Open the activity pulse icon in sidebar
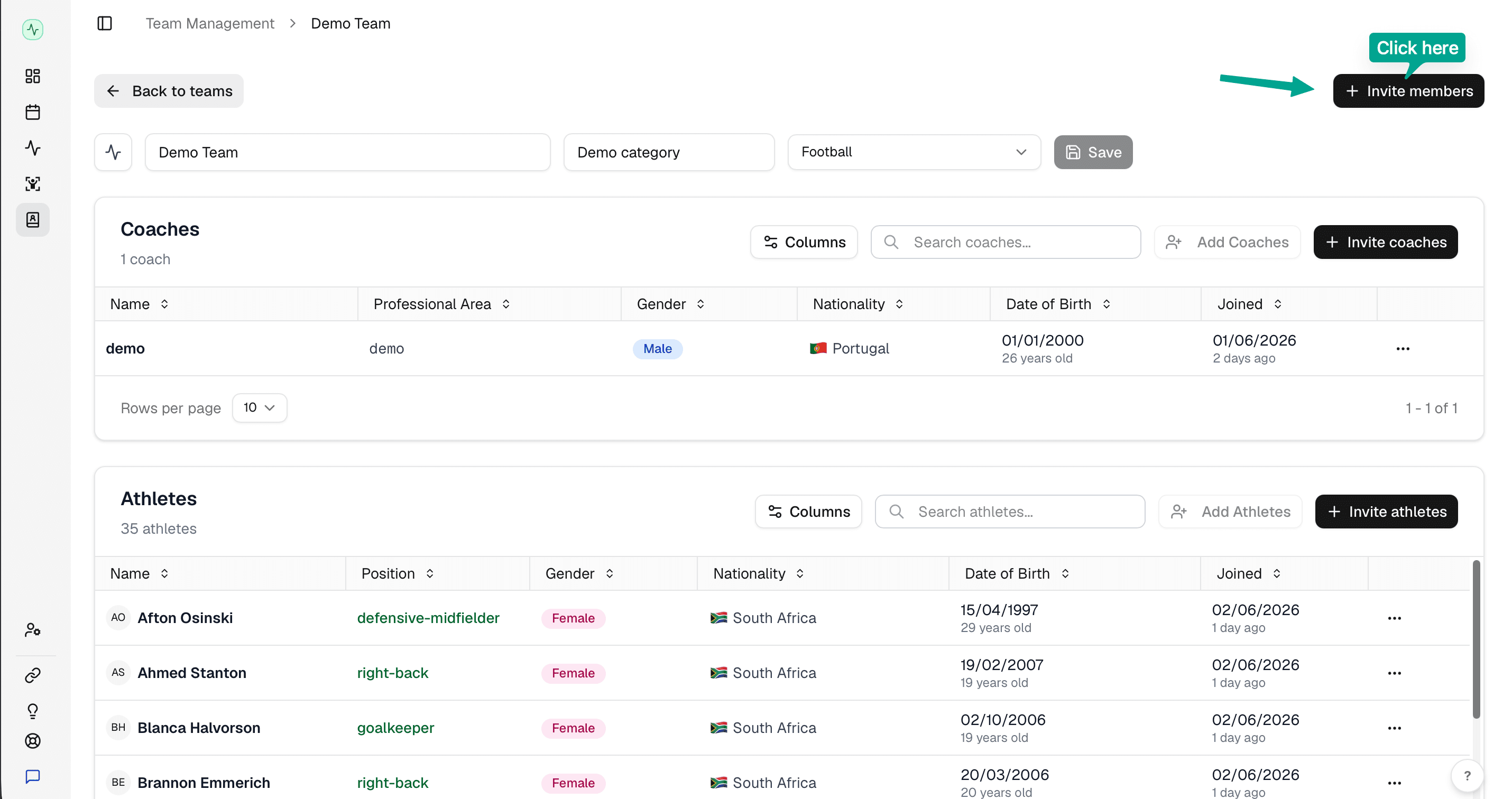 pos(33,148)
